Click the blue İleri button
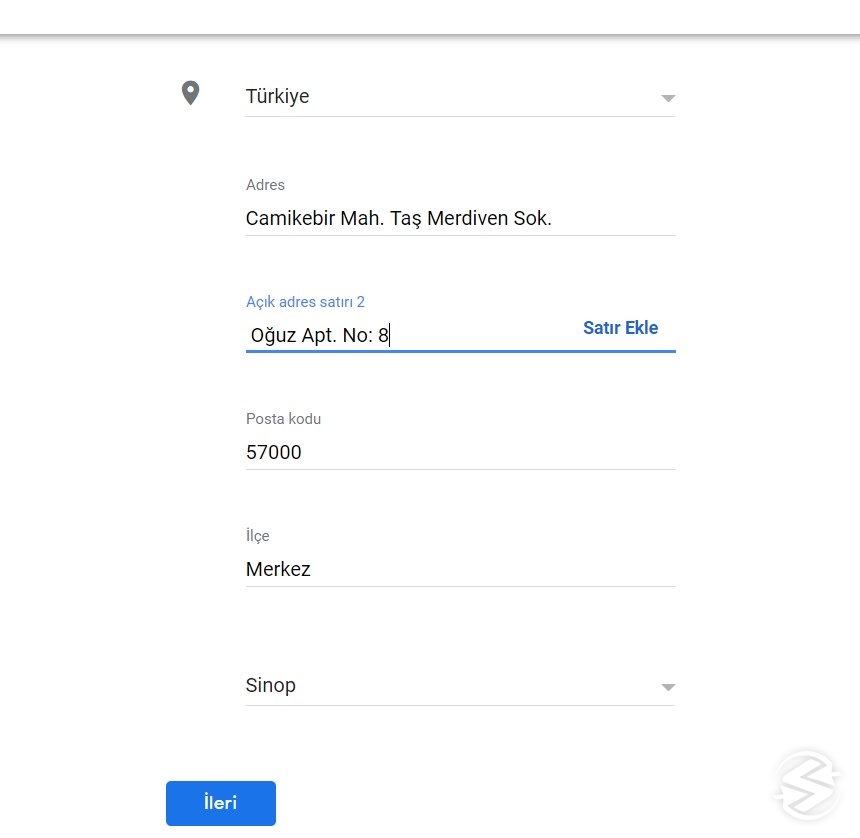The width and height of the screenshot is (860, 838). (x=220, y=803)
